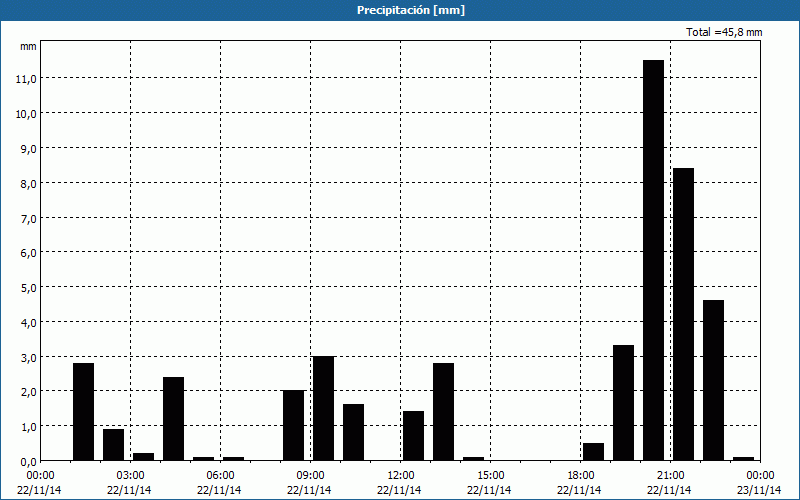Click the 4,0 y-axis label

click(28, 322)
